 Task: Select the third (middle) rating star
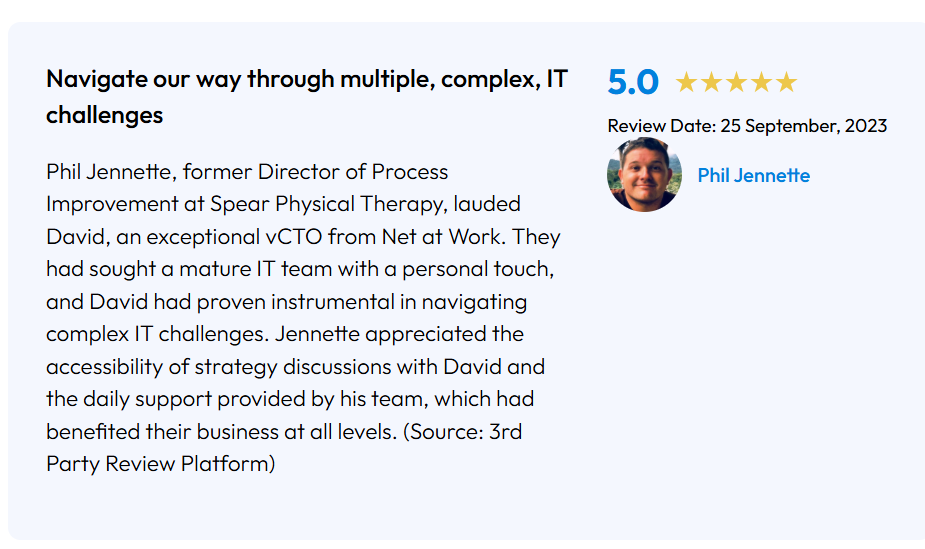(x=736, y=83)
